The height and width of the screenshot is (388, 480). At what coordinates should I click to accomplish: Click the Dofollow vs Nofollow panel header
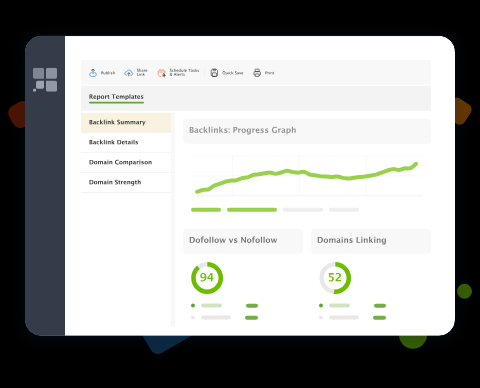pyautogui.click(x=243, y=241)
